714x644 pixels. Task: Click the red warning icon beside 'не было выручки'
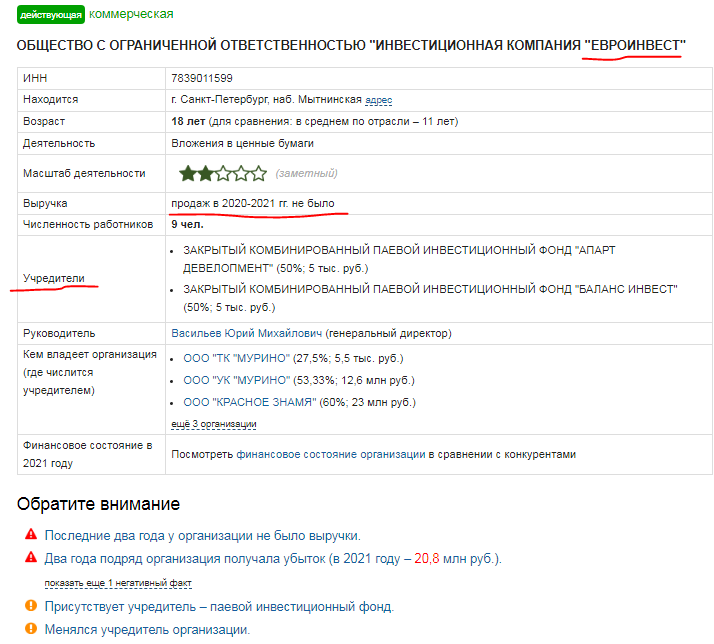tap(30, 535)
